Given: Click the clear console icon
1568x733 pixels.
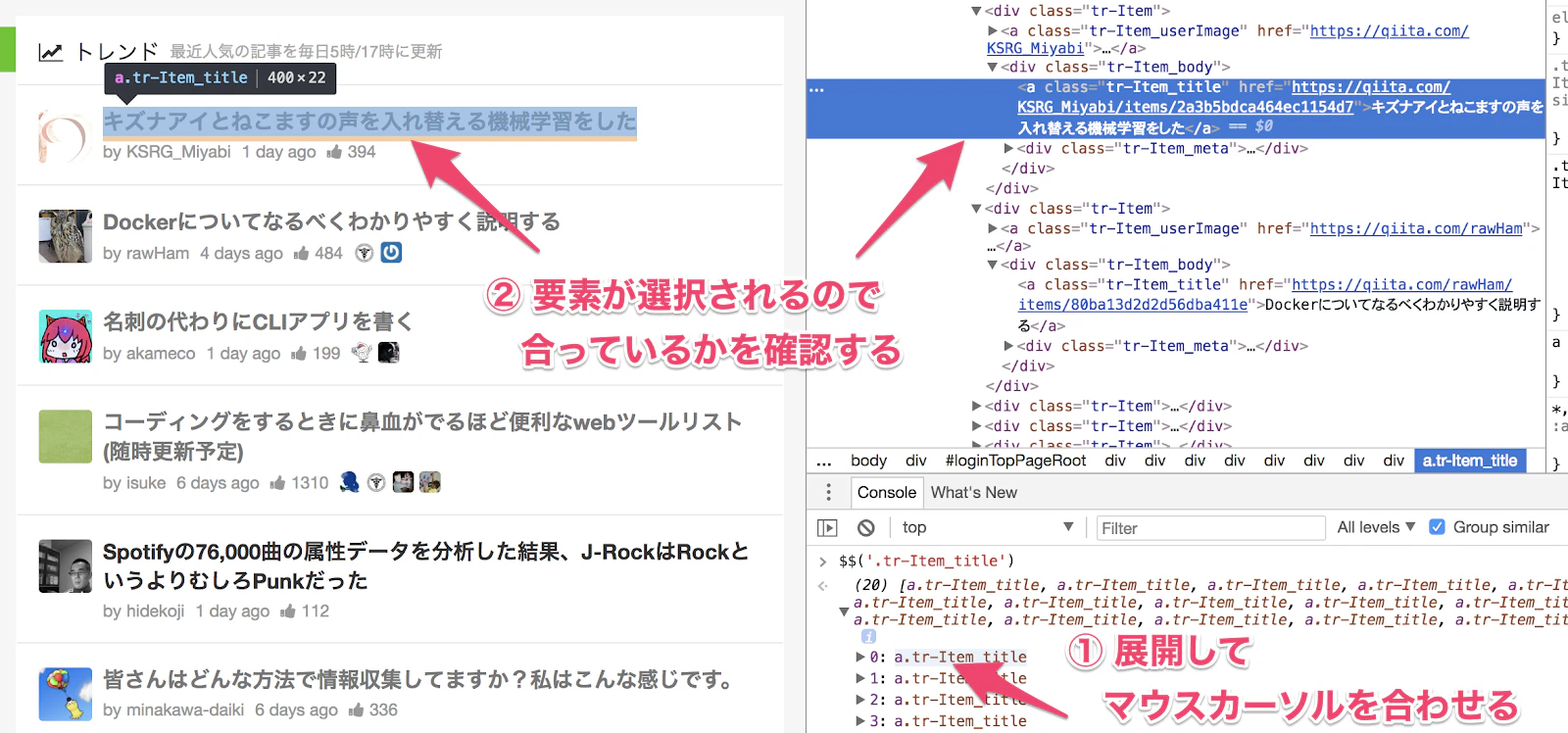Looking at the screenshot, I should 865,527.
